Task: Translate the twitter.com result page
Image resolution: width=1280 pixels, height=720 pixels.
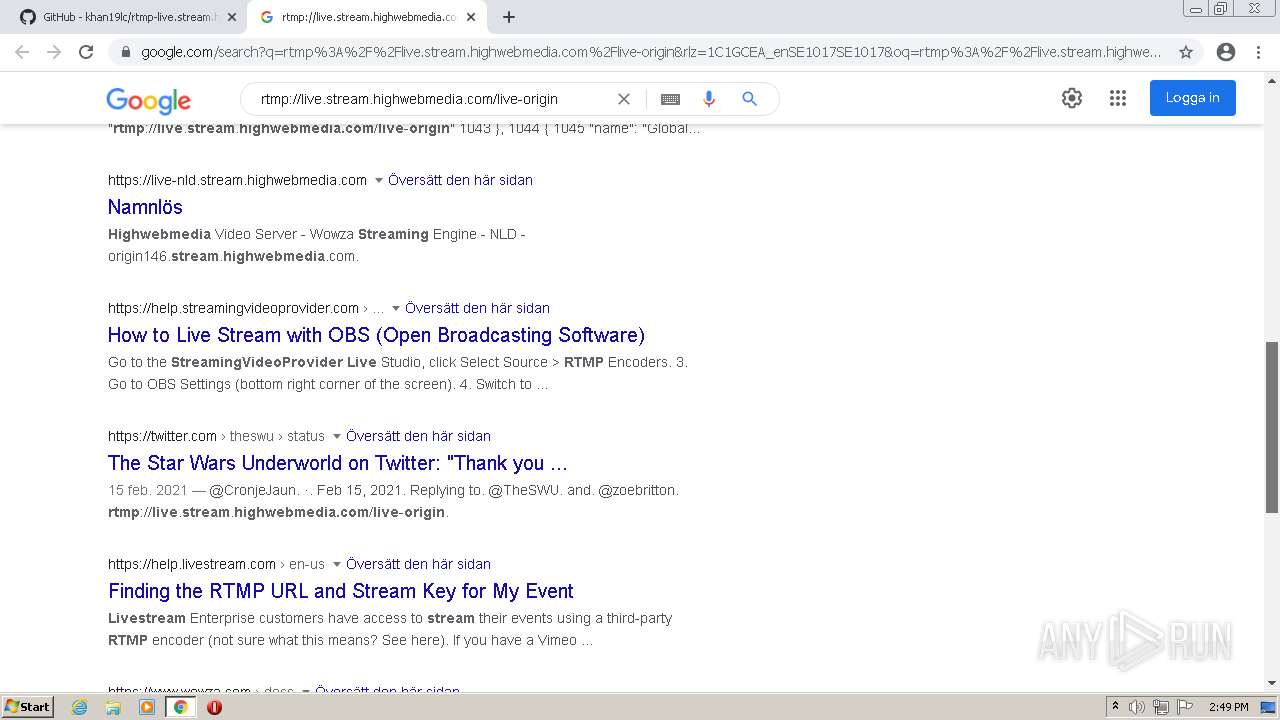Action: pos(418,436)
